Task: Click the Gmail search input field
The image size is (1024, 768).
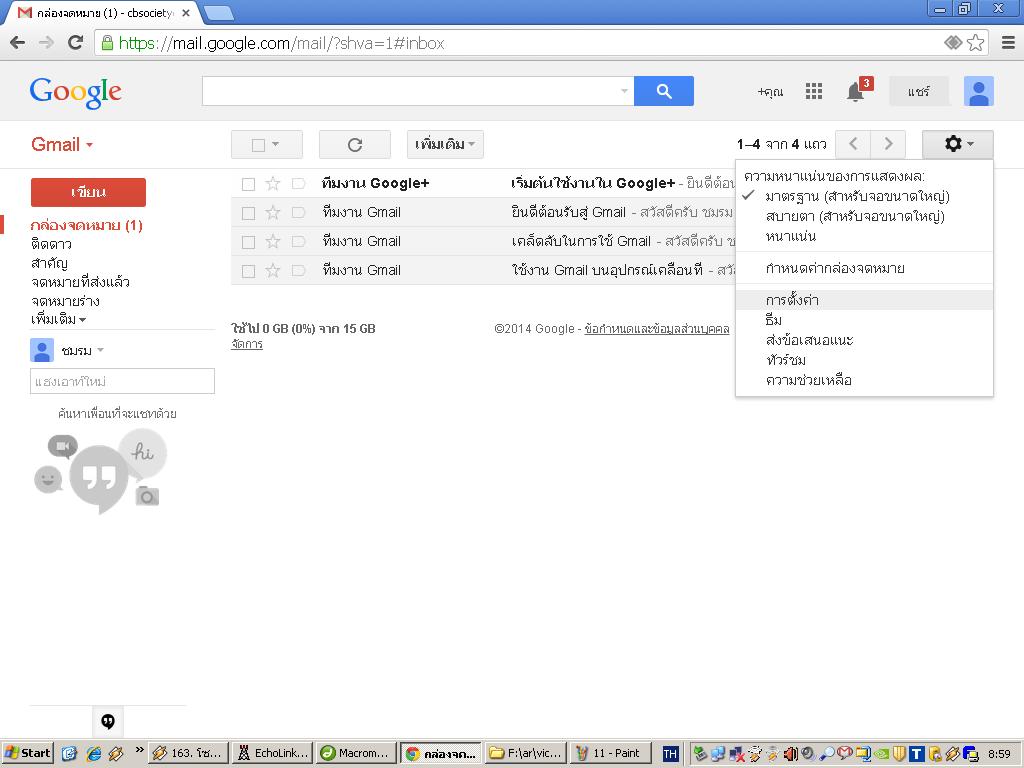Action: click(x=410, y=91)
